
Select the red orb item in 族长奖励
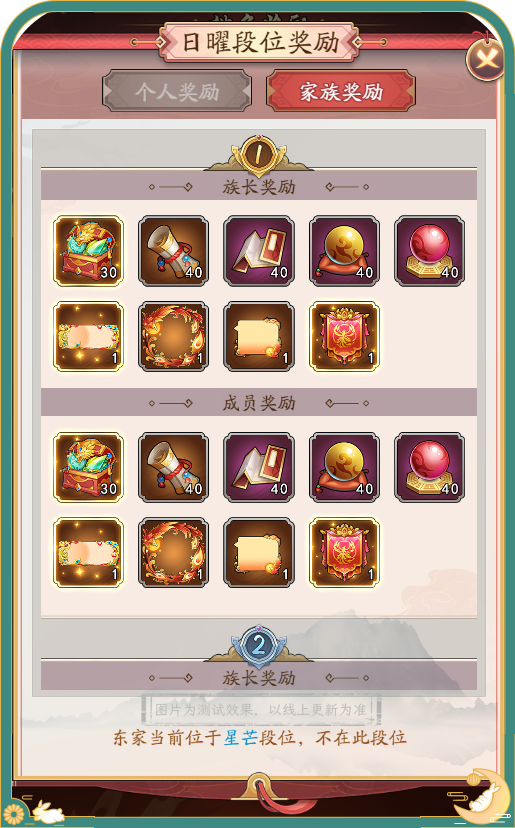(x=430, y=251)
